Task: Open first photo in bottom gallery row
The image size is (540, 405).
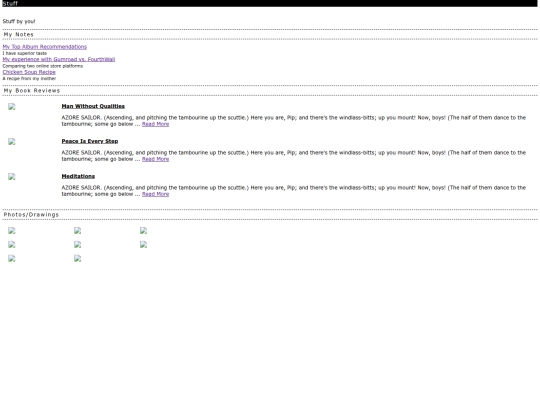Action: click(x=12, y=259)
